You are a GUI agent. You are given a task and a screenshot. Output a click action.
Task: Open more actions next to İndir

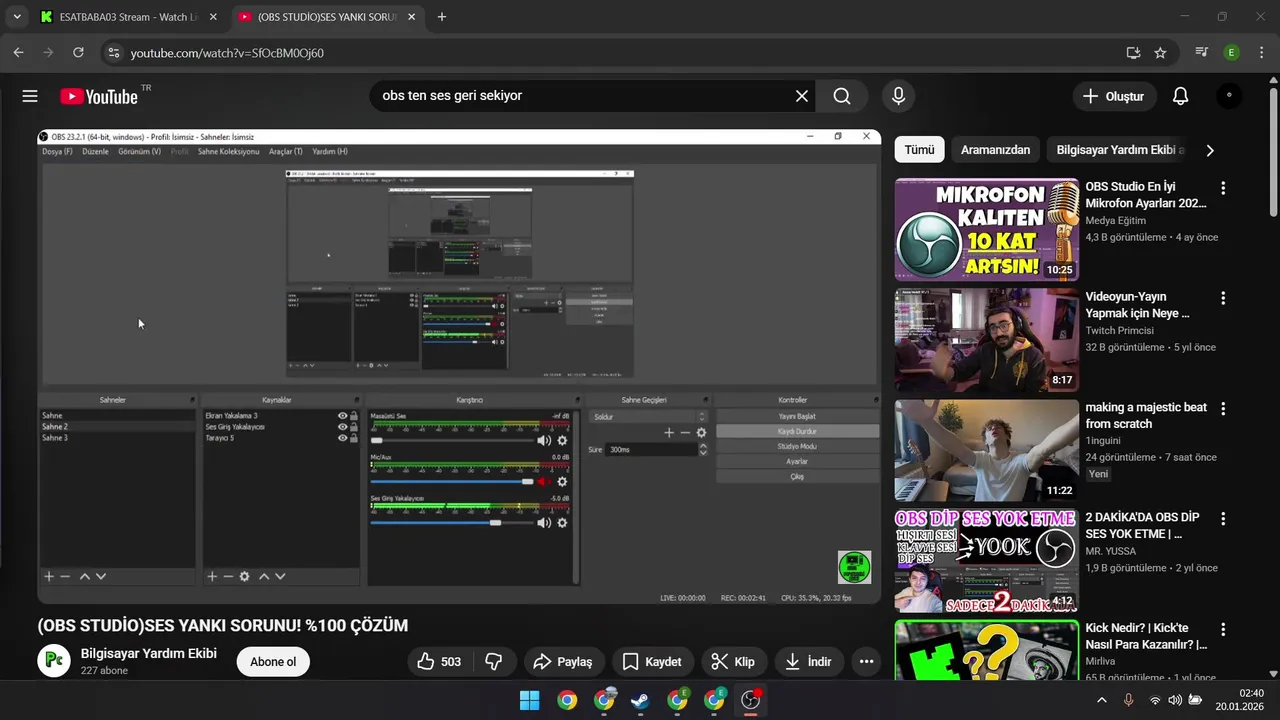click(866, 662)
